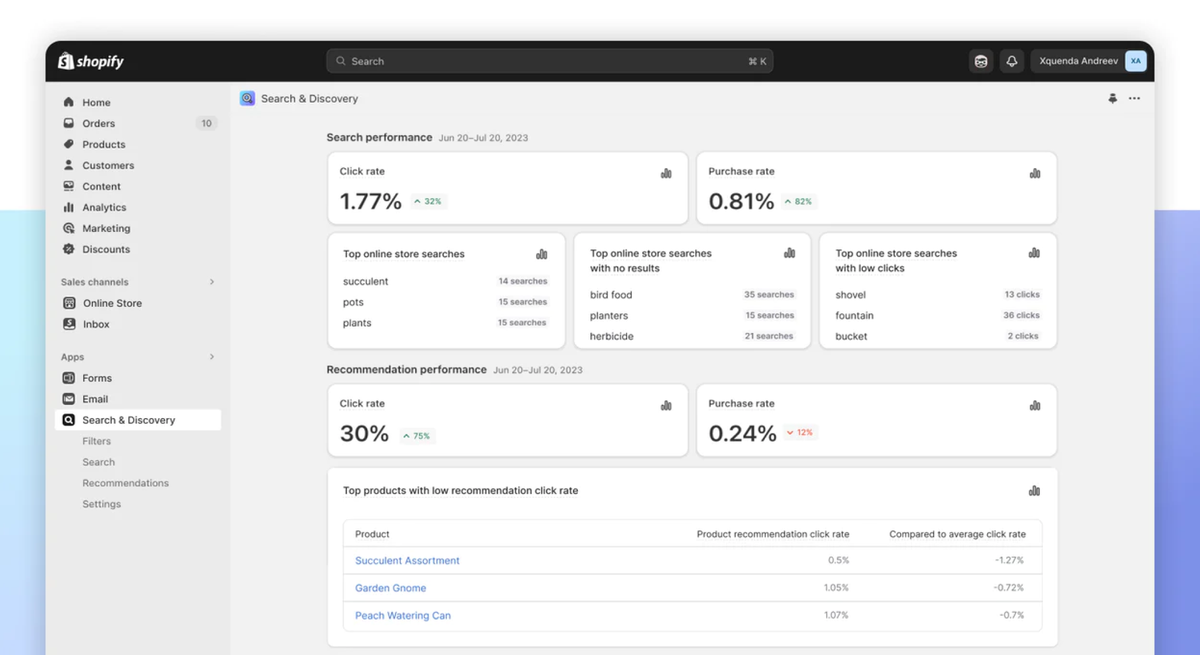Open the Shopify Sidekick assistant
Image resolution: width=1200 pixels, height=655 pixels.
(x=981, y=61)
